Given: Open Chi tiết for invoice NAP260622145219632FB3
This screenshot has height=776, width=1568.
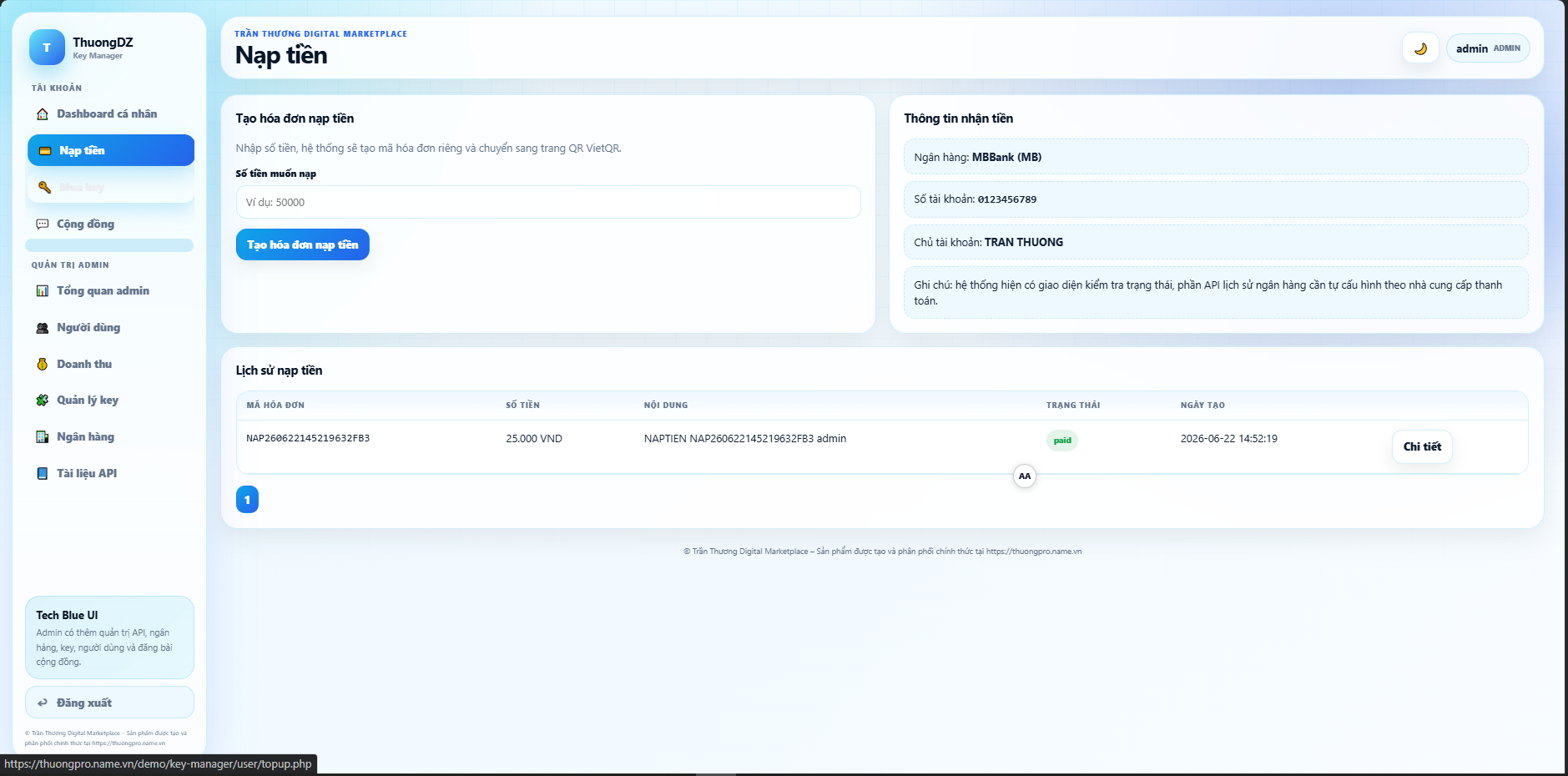Looking at the screenshot, I should 1422,446.
